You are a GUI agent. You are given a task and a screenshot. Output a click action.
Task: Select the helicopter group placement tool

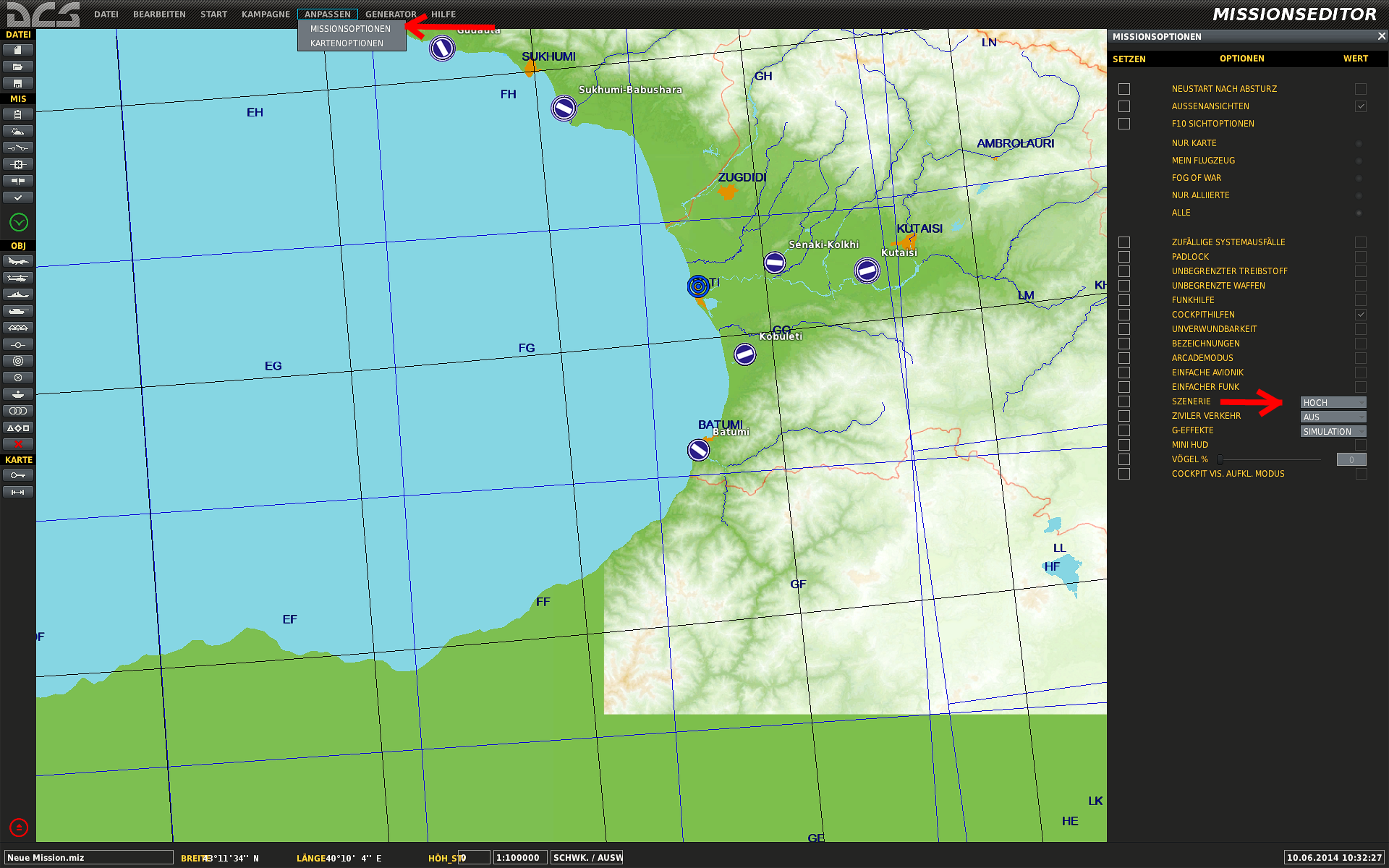click(18, 278)
